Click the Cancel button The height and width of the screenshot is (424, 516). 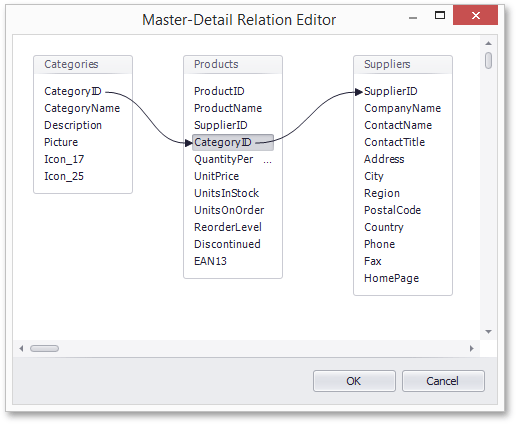click(443, 381)
